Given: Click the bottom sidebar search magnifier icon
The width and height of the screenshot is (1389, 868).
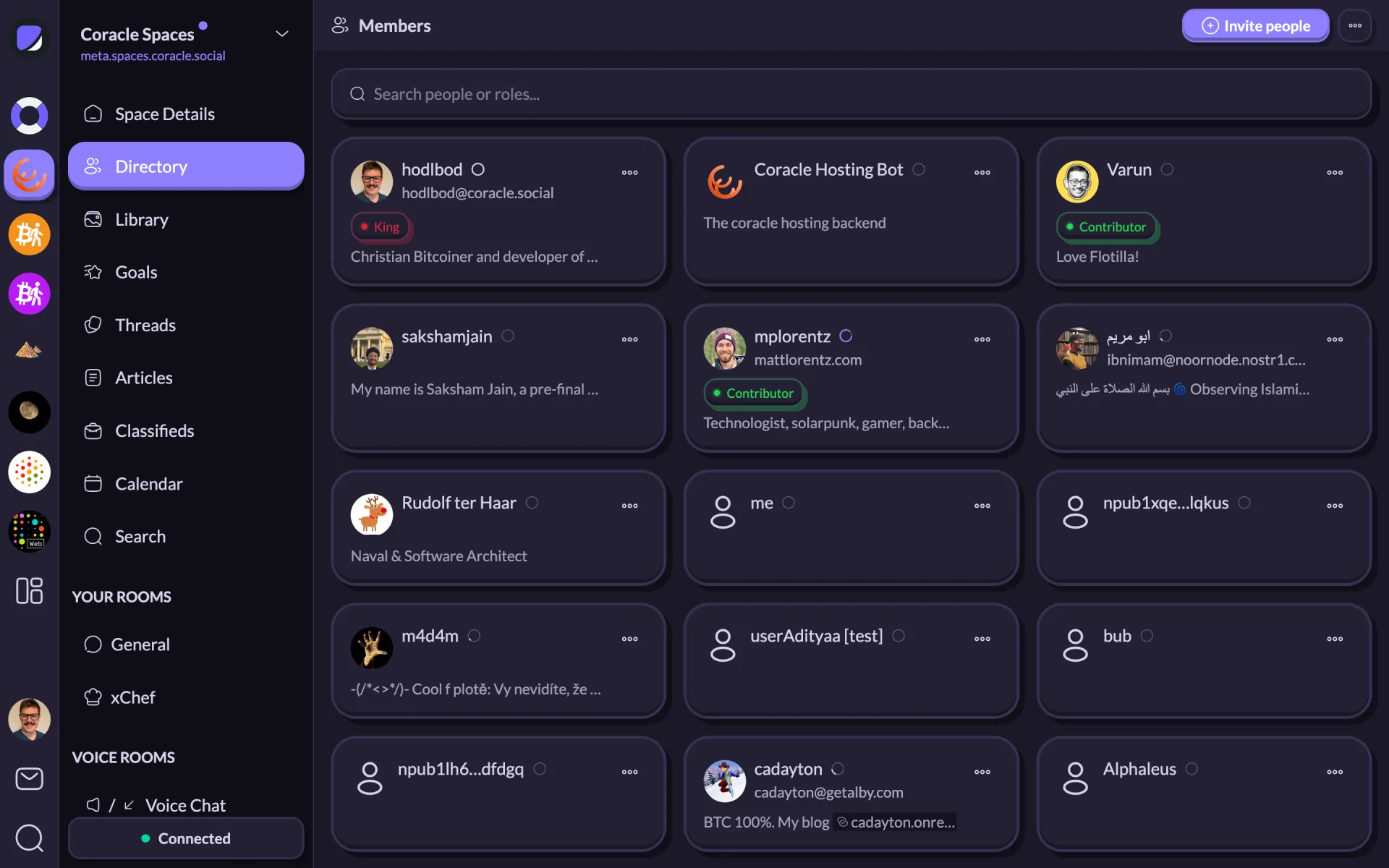Looking at the screenshot, I should tap(29, 838).
